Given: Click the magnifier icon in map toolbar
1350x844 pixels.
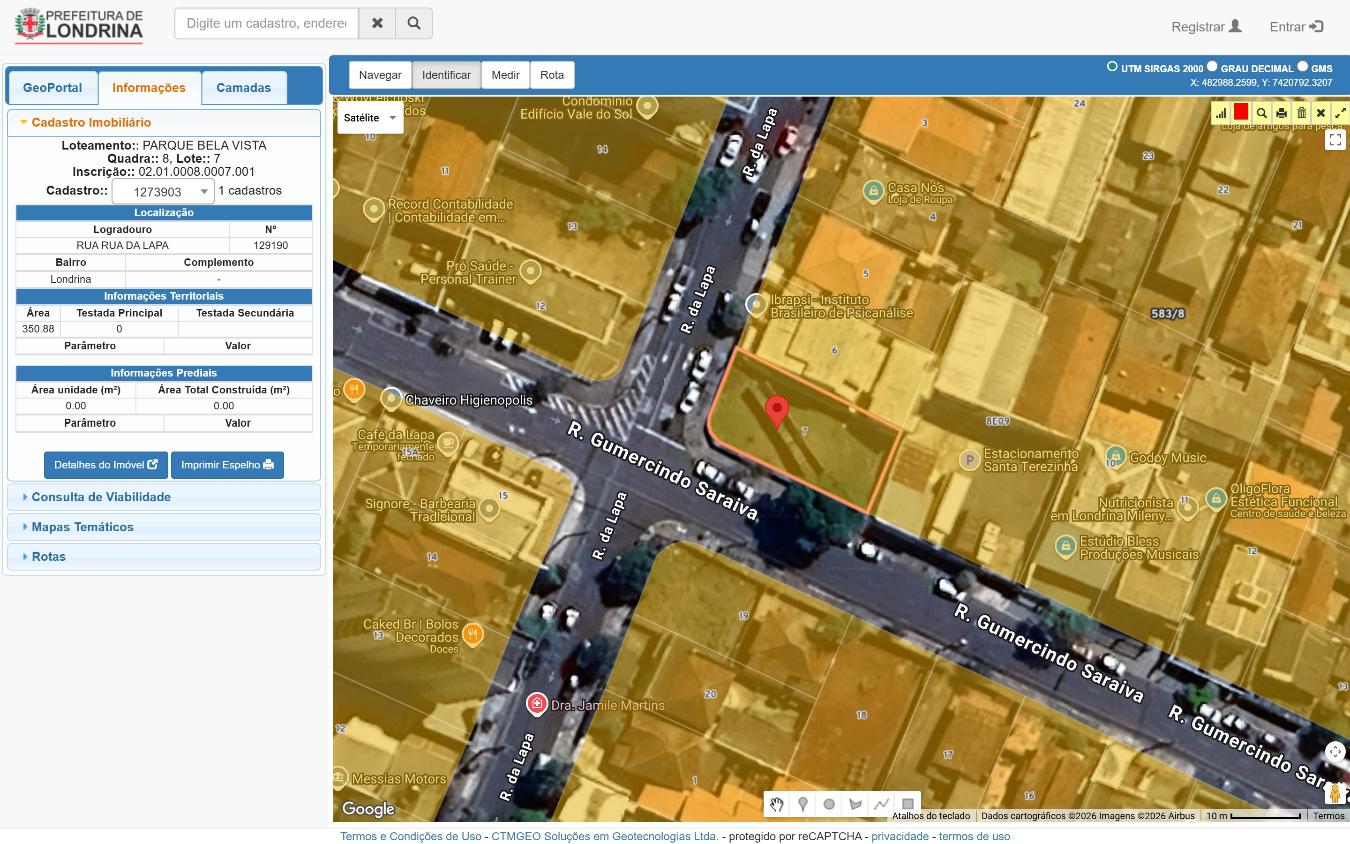Looking at the screenshot, I should [1261, 113].
